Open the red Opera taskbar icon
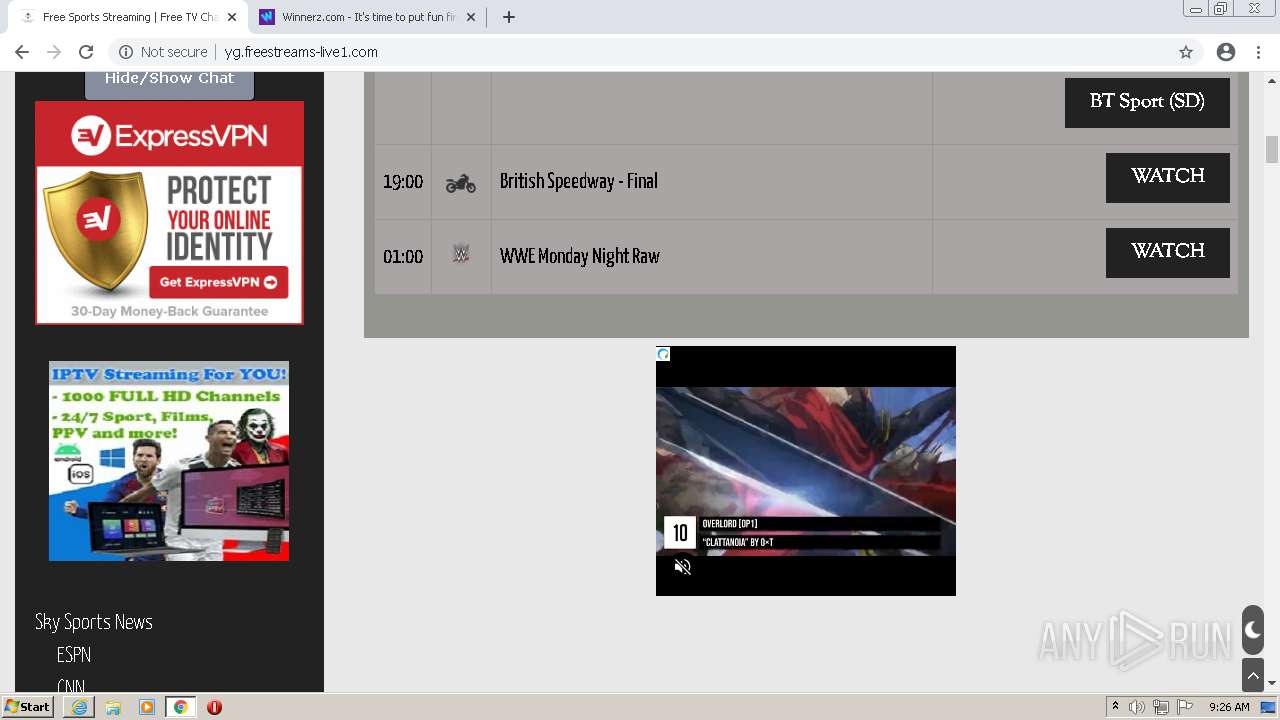The image size is (1280, 720). (x=214, y=707)
